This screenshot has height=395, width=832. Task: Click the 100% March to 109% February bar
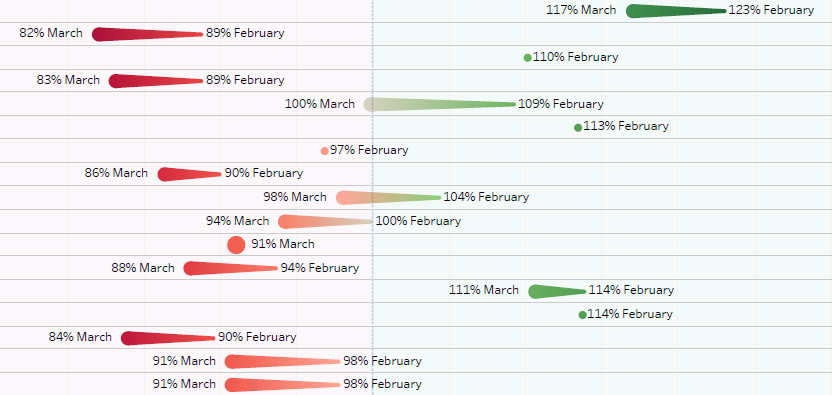click(x=439, y=104)
